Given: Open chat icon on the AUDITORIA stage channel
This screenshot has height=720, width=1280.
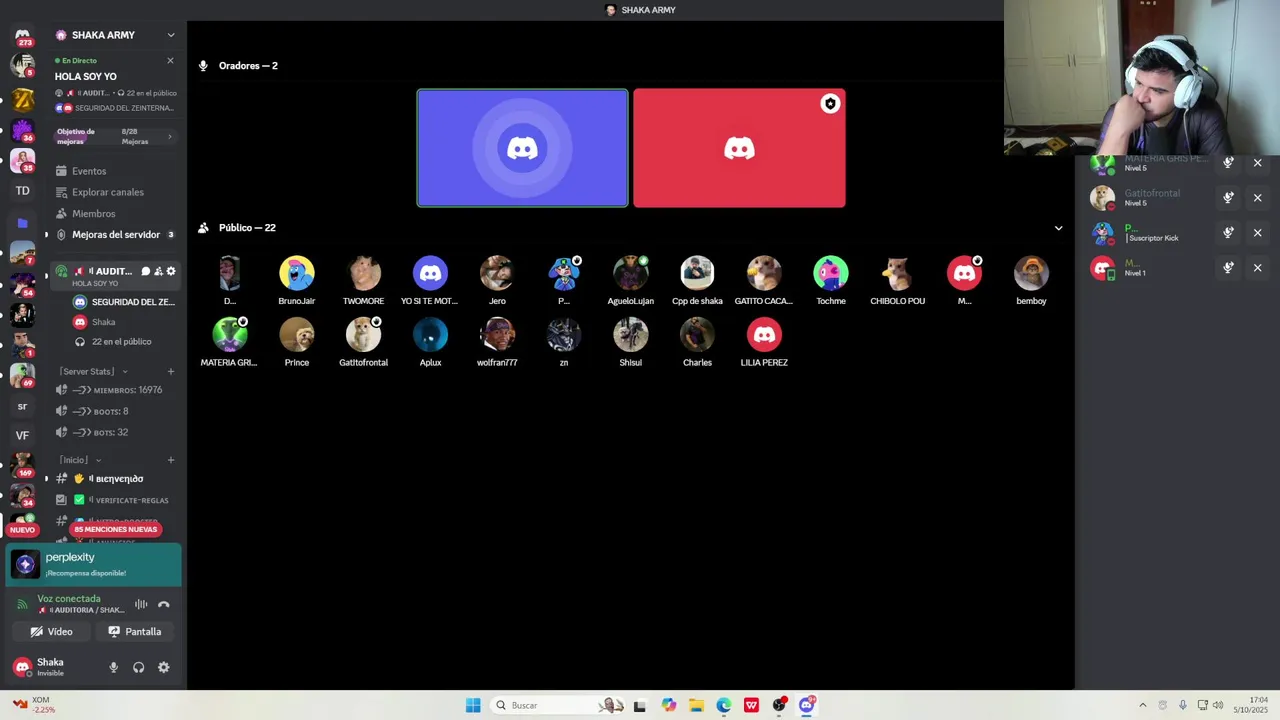Looking at the screenshot, I should click(x=145, y=271).
